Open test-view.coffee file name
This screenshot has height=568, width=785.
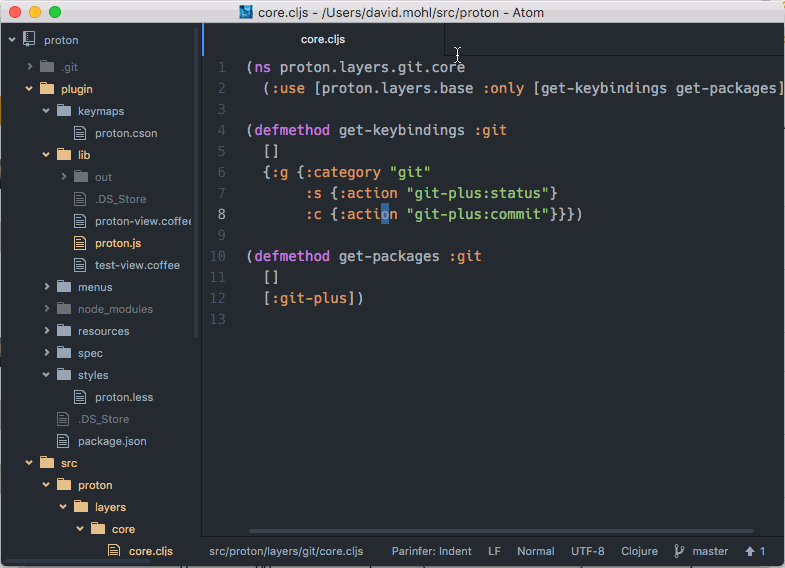point(137,265)
